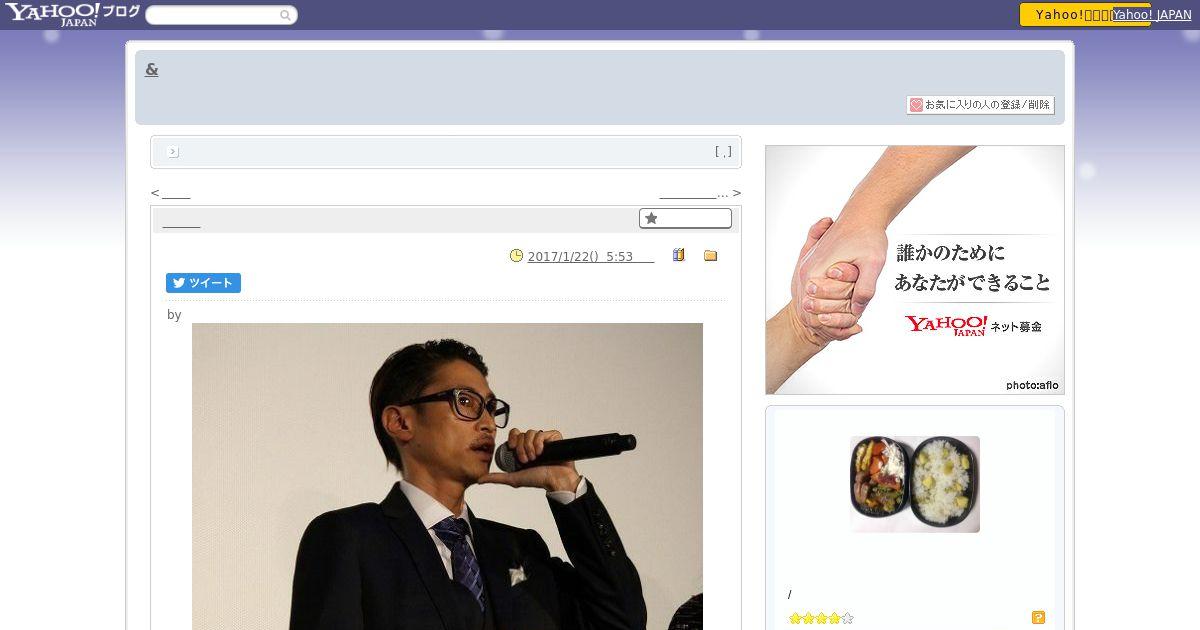
Task: Focus the blog search input field
Action: 212,15
